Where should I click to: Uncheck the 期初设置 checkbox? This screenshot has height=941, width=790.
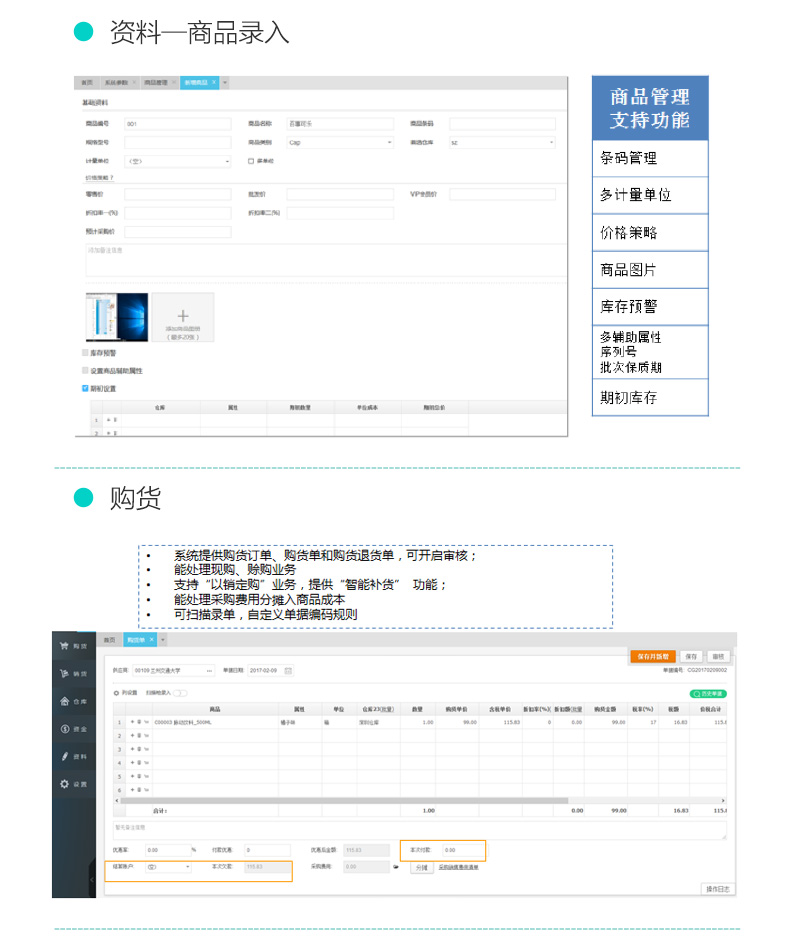85,388
